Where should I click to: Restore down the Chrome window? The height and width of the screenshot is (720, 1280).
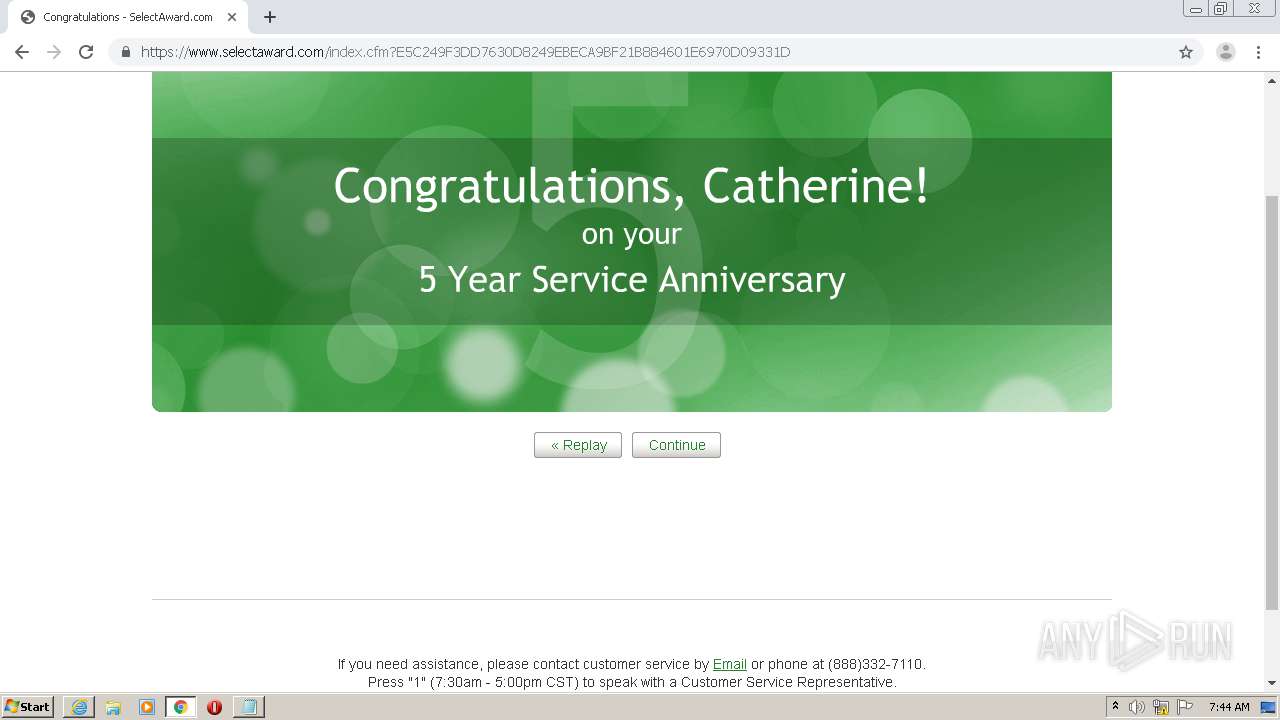pos(1221,9)
